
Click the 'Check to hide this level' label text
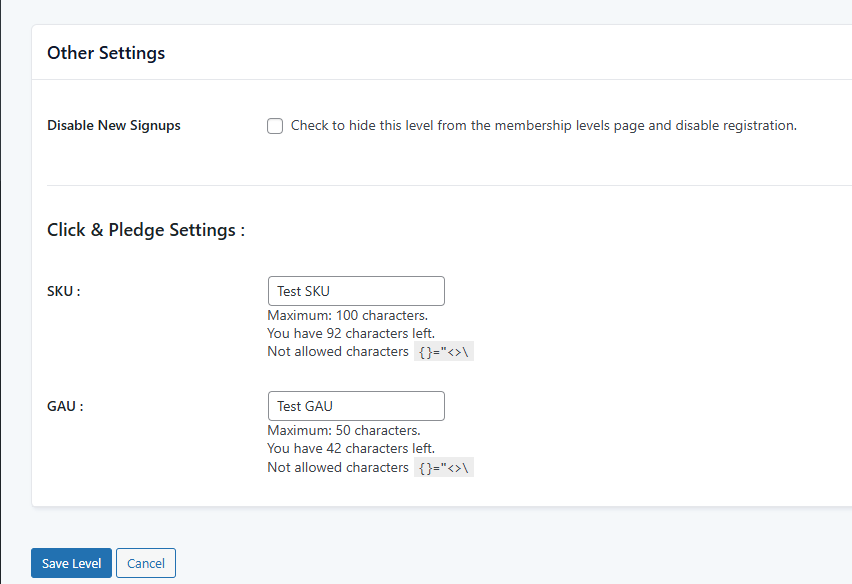543,125
